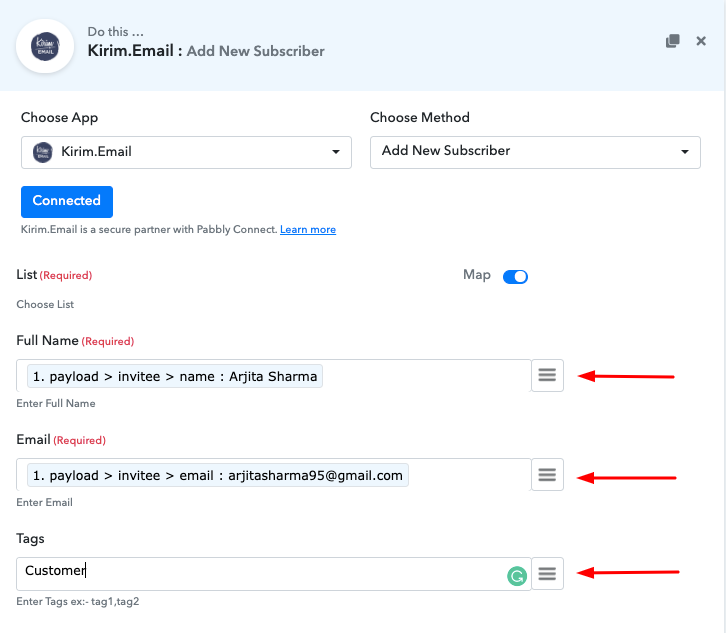Click the Tags input field containing Customer
Screen dimensions: 726x633
point(274,574)
